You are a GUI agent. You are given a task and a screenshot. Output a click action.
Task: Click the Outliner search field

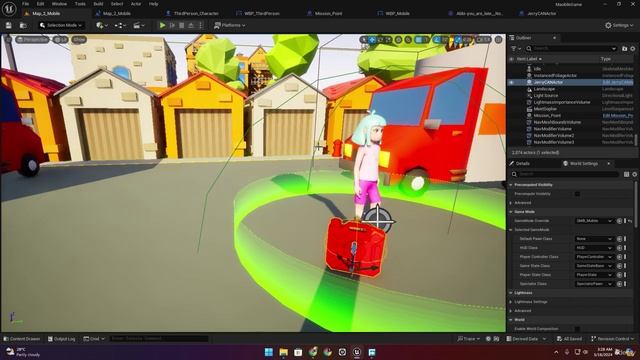(x=571, y=49)
